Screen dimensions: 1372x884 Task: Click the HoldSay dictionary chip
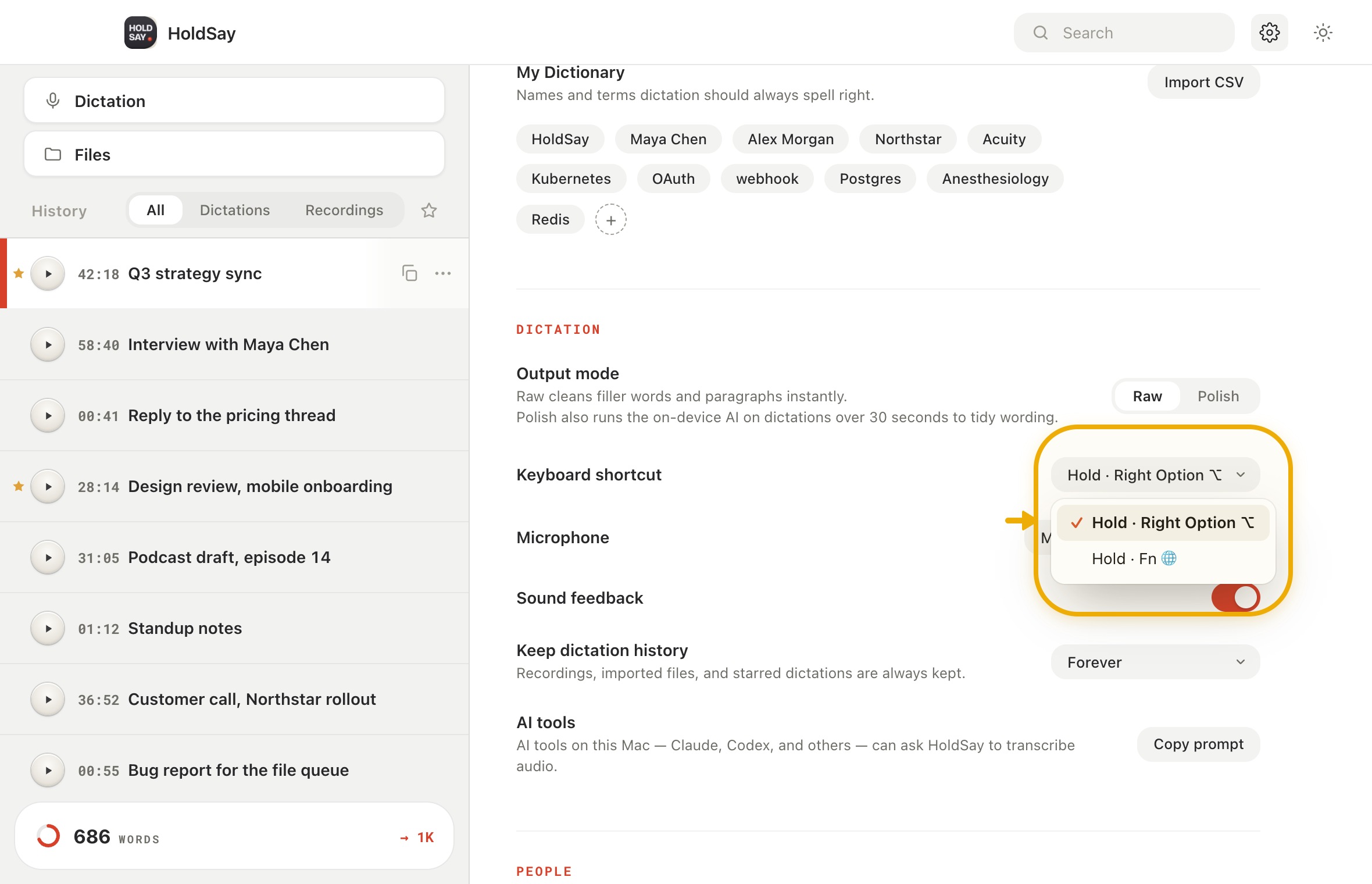(x=560, y=139)
